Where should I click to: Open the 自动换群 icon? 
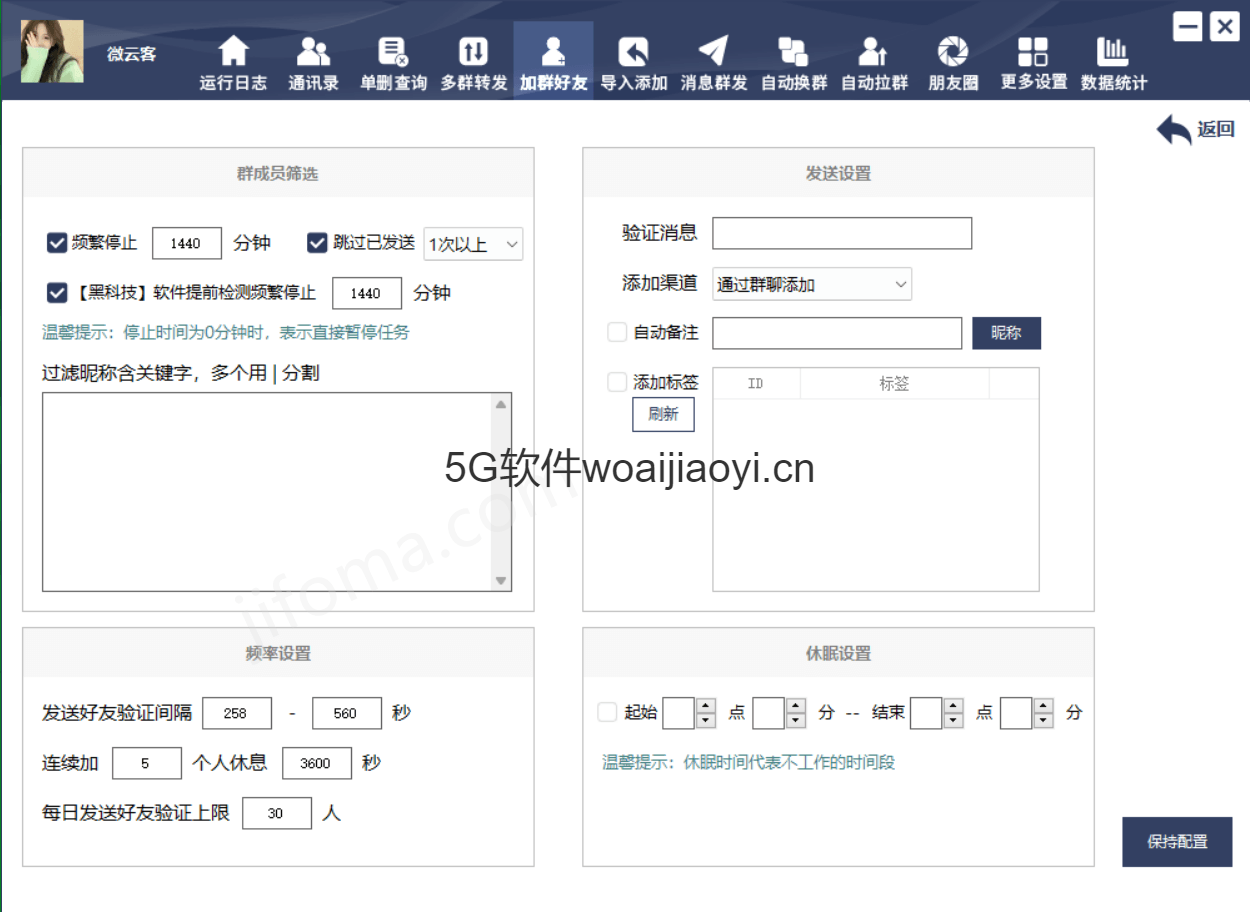(793, 52)
